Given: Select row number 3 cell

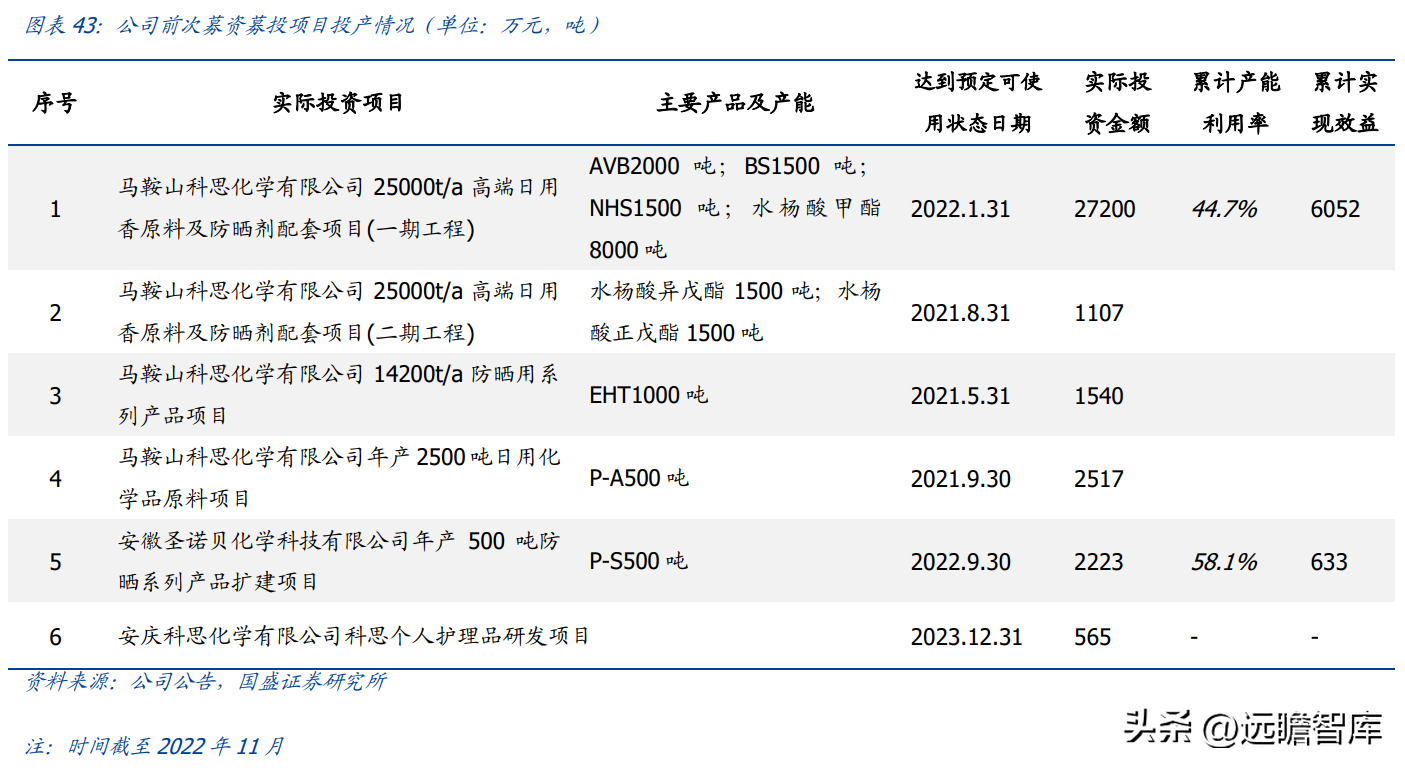Looking at the screenshot, I should click(x=55, y=396).
